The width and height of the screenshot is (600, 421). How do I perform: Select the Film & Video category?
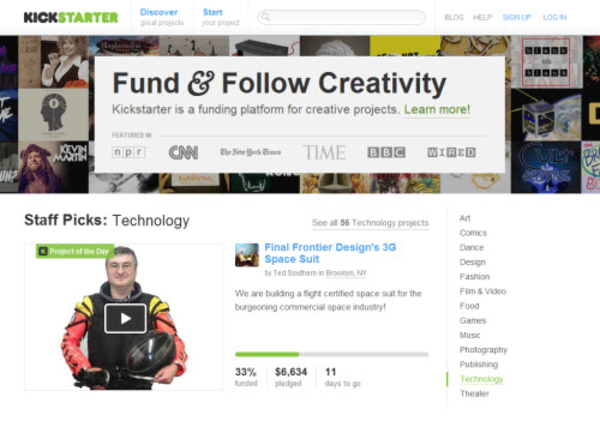(x=483, y=291)
